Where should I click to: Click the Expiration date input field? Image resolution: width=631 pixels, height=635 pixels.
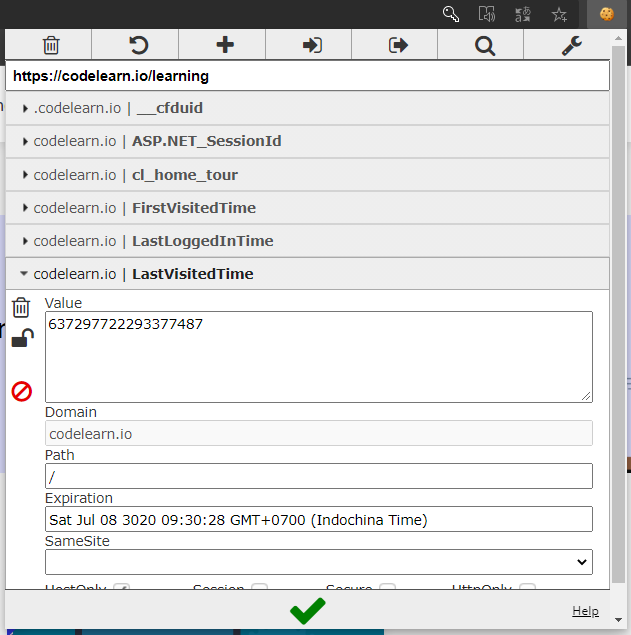point(318,519)
